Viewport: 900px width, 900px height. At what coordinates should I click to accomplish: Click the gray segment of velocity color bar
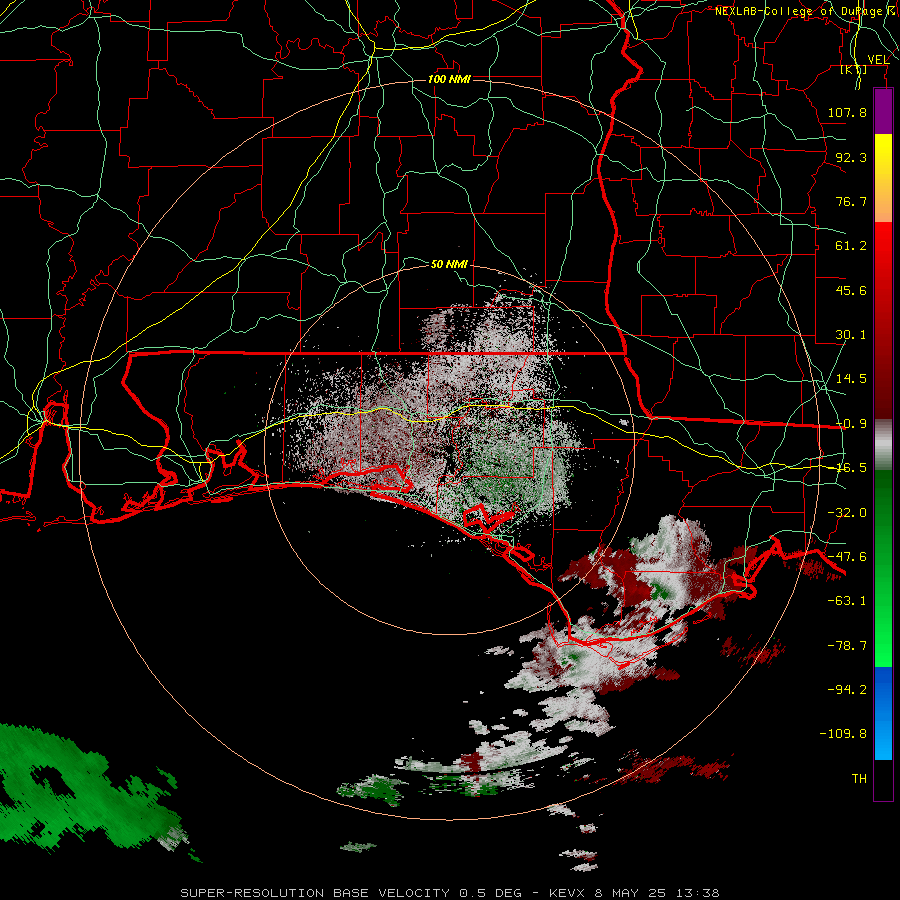click(883, 445)
